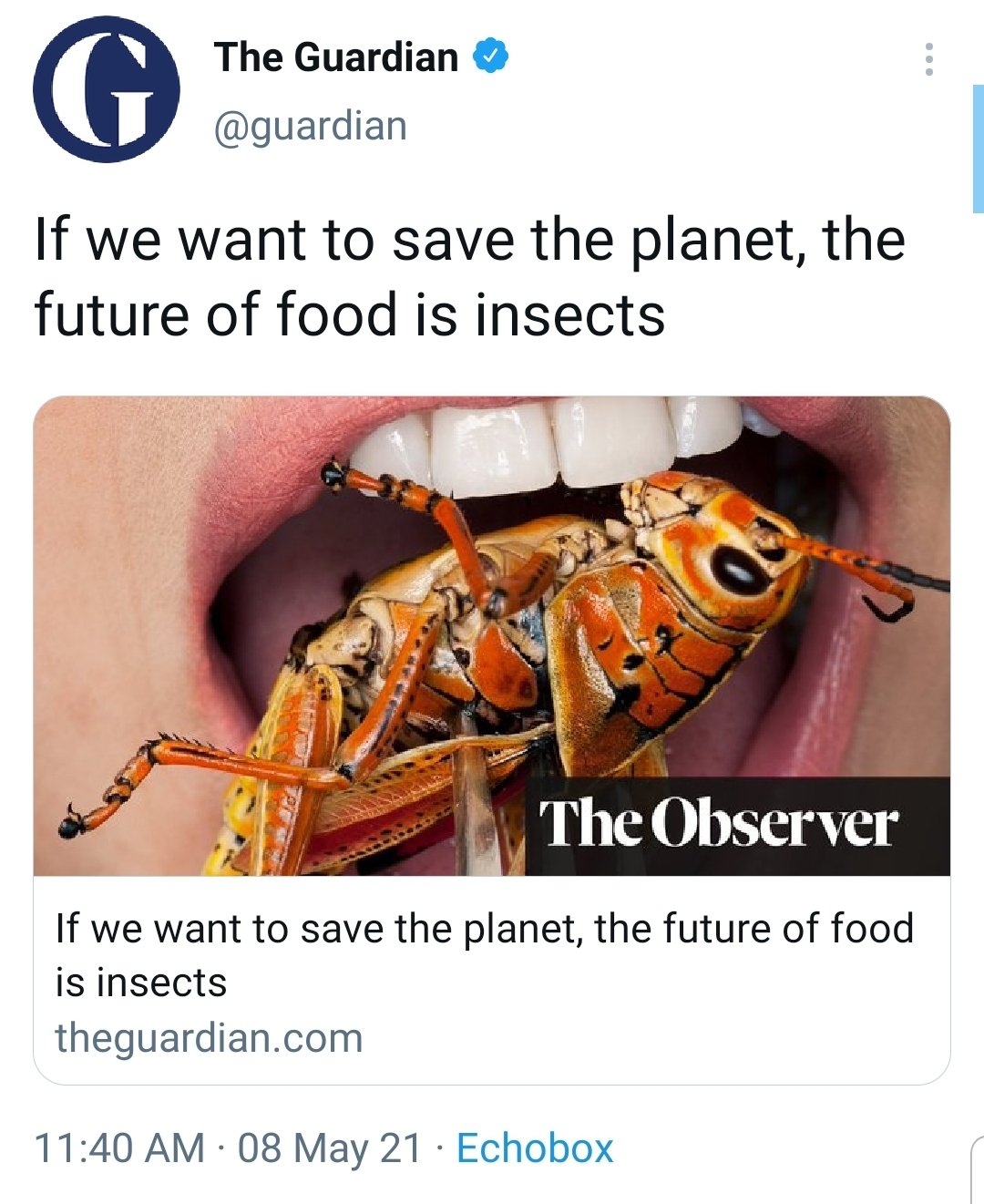Tap the rounded element at bottom-right corner

[977, 1169]
